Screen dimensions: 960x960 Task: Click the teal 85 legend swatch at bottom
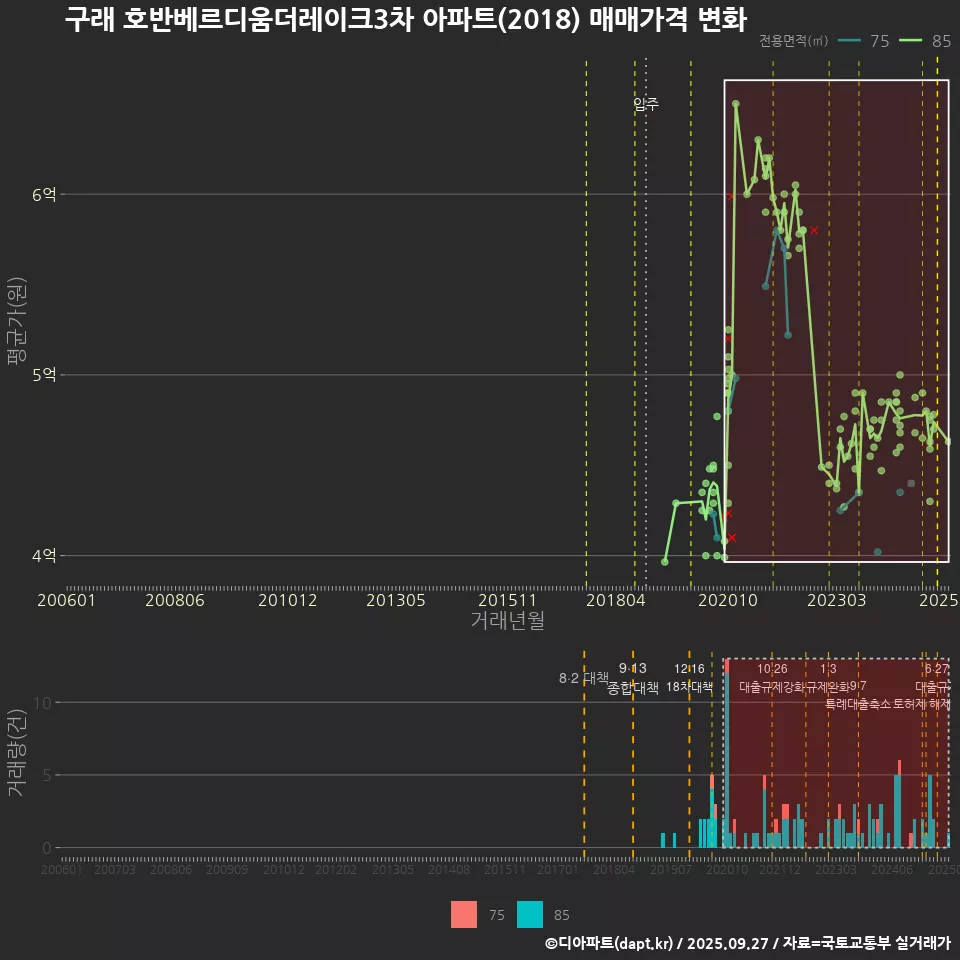tap(530, 914)
